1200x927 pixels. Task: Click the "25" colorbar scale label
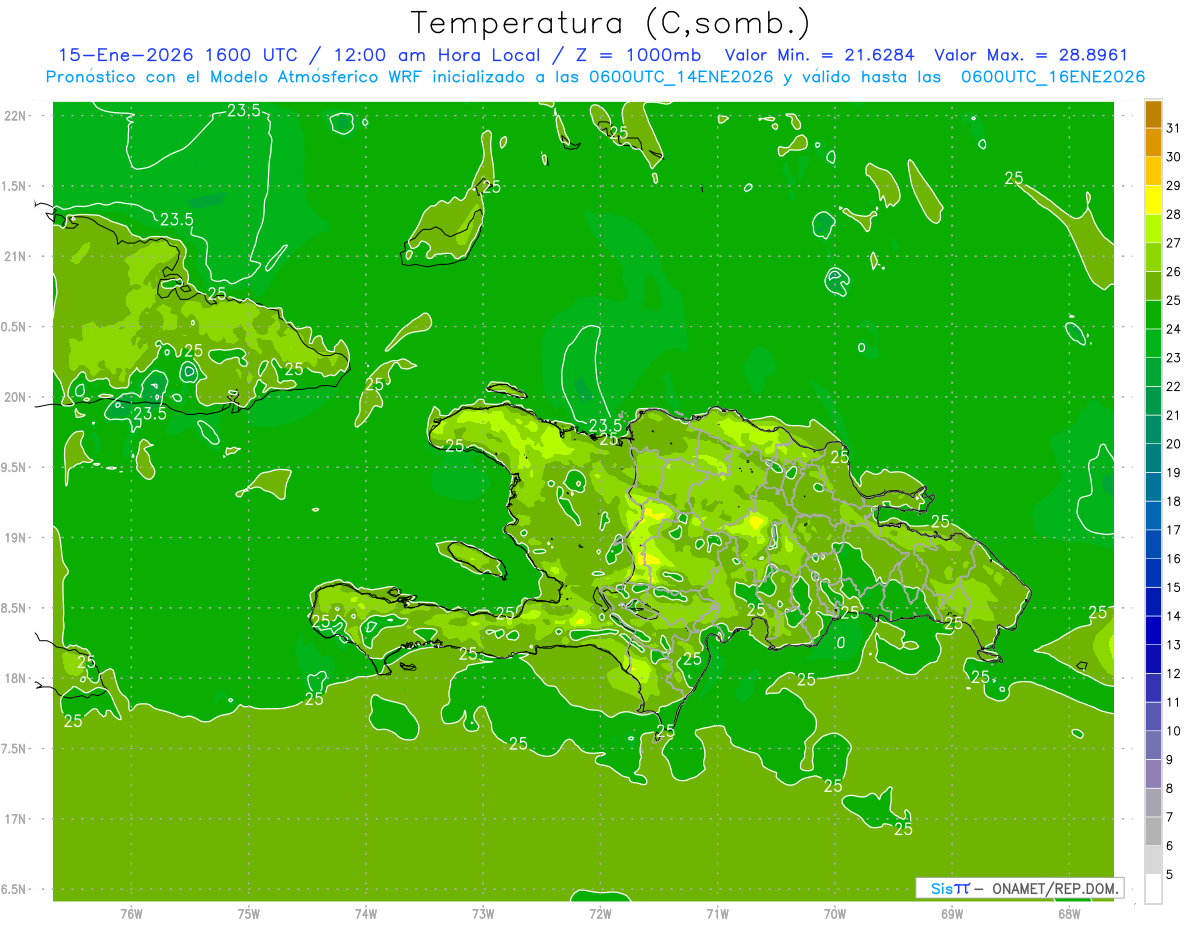pos(1174,300)
